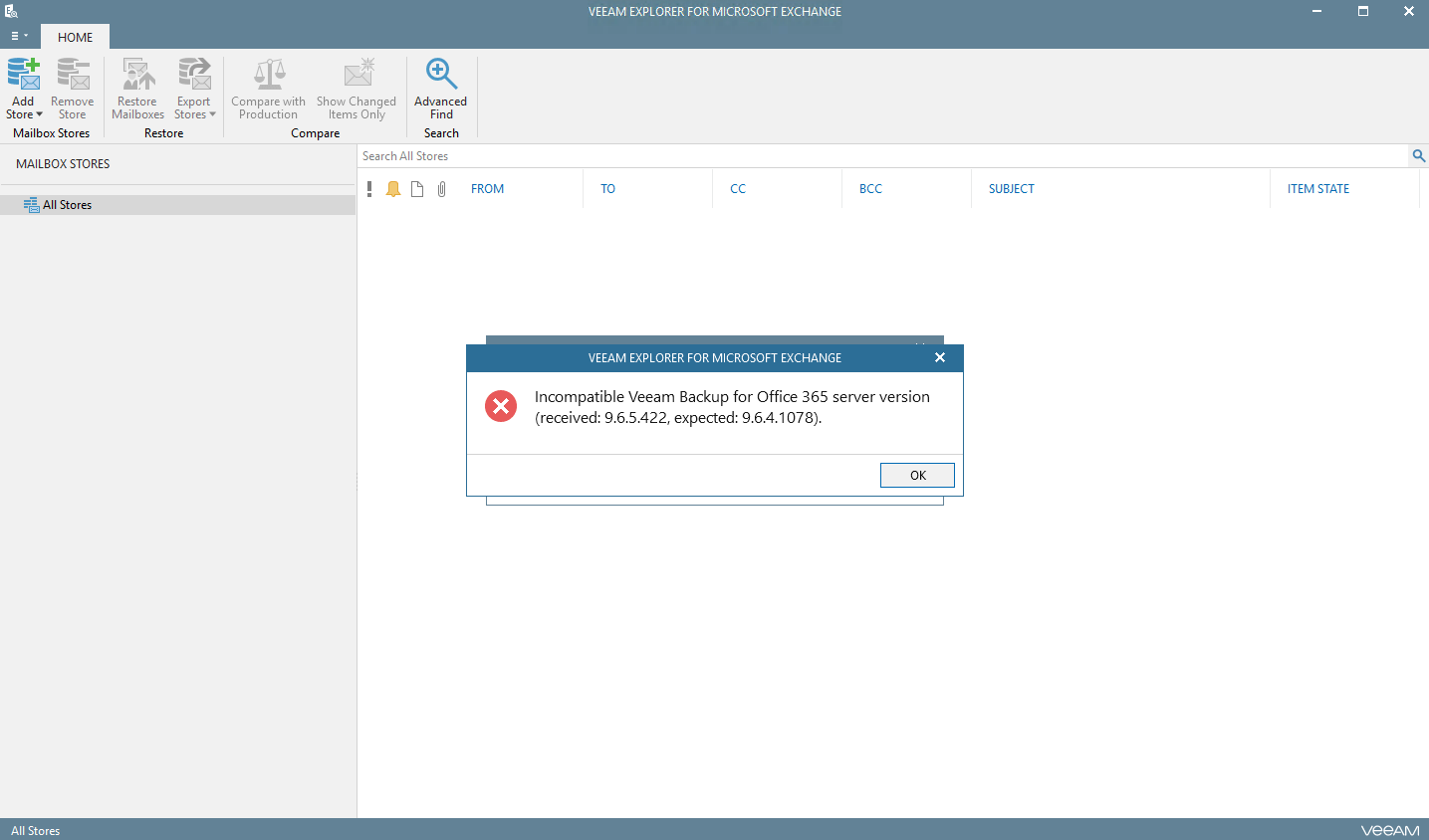Viewport: 1429px width, 840px height.
Task: Sort by the importance exclamation column
Action: point(369,189)
